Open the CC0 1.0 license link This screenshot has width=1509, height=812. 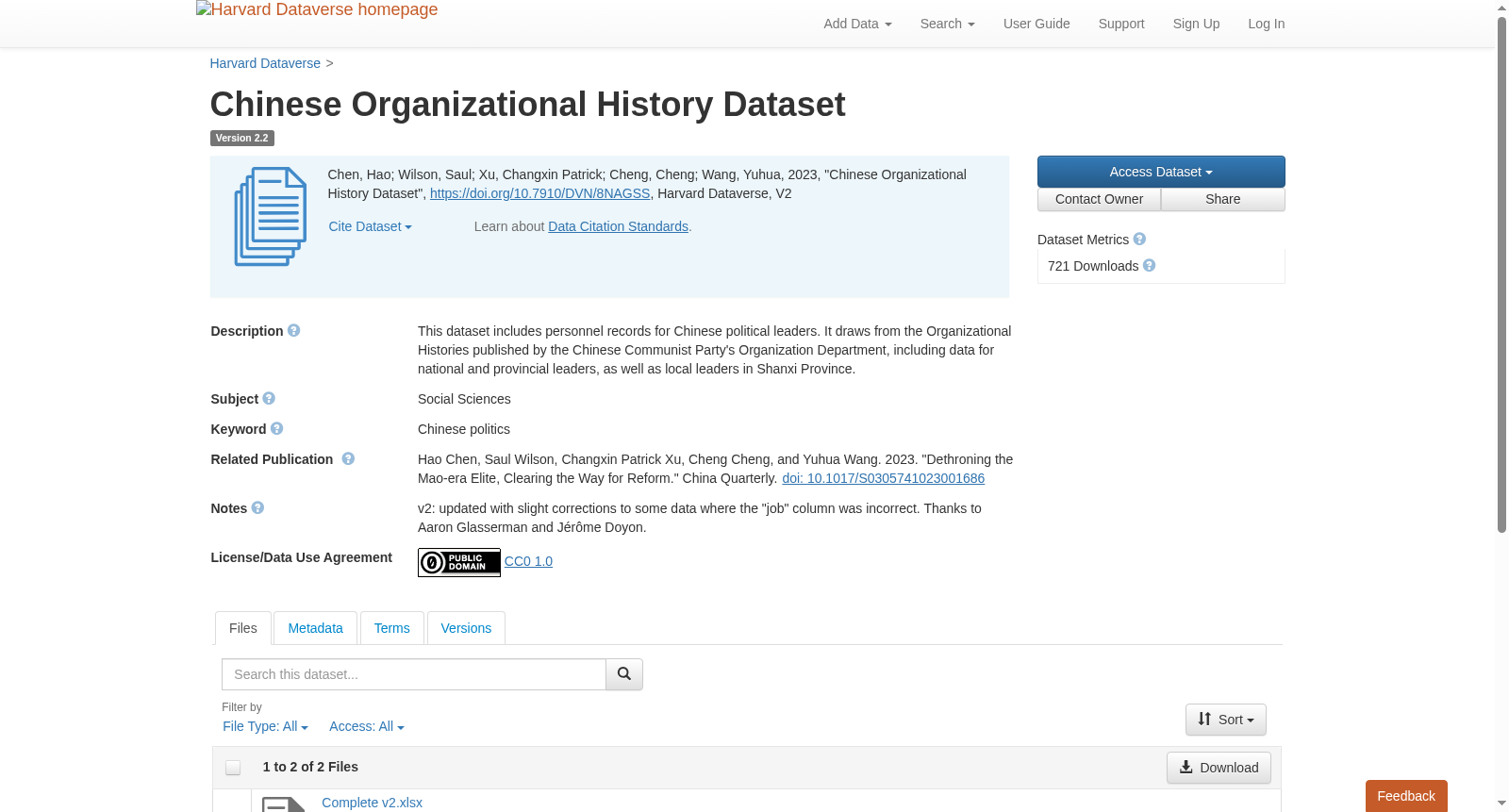click(528, 561)
